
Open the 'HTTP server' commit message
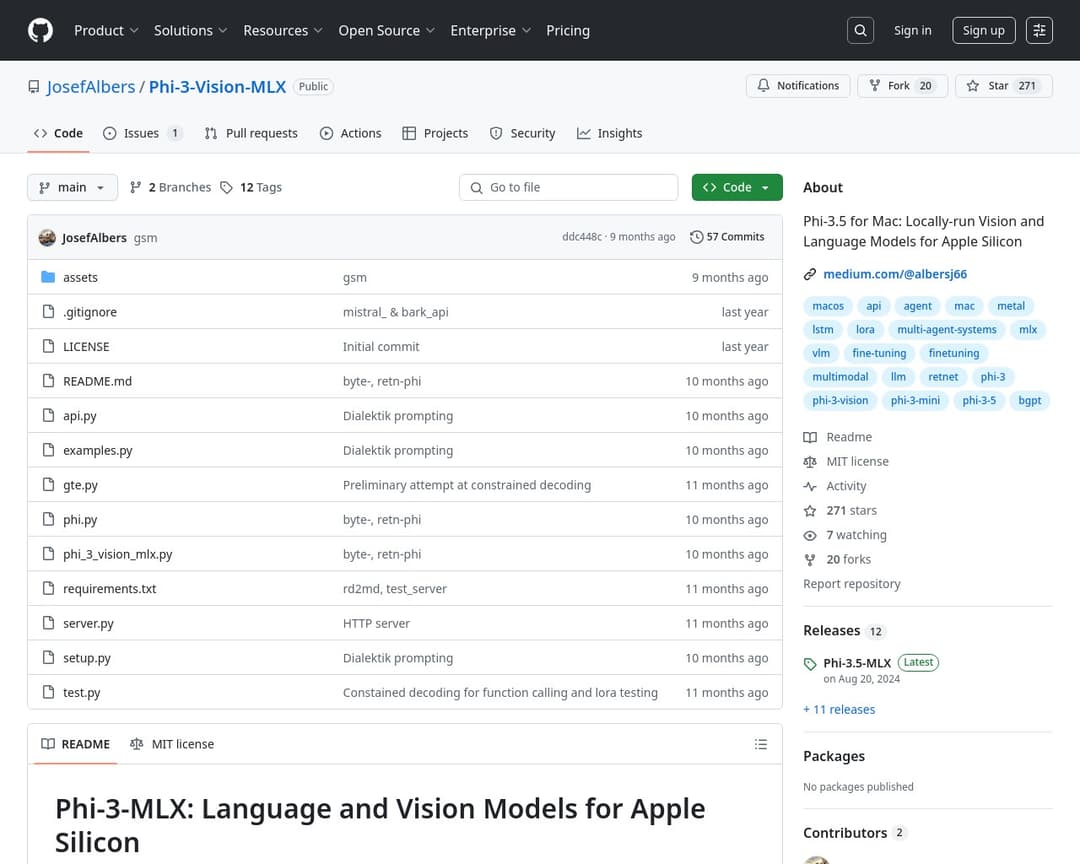376,623
